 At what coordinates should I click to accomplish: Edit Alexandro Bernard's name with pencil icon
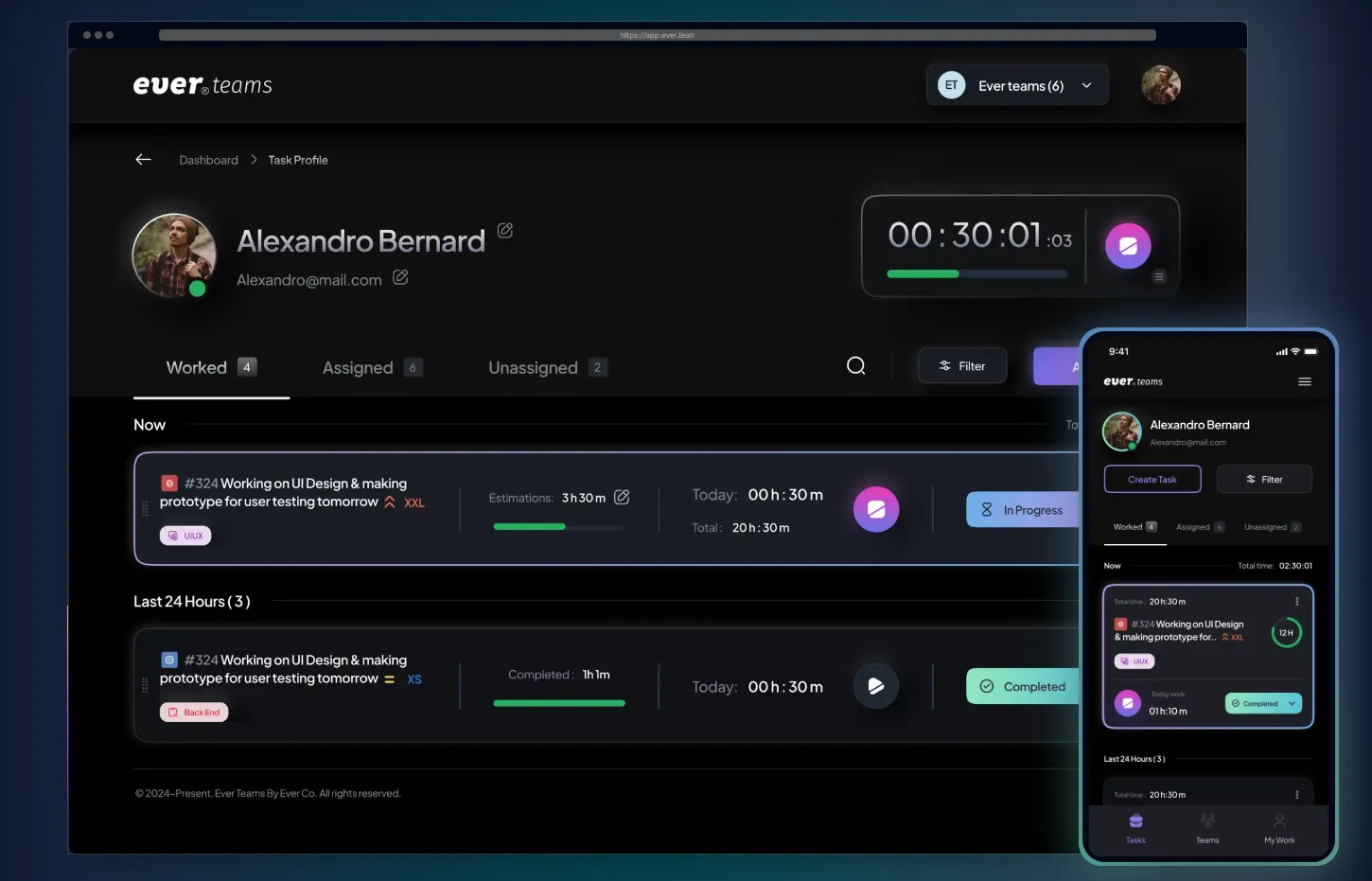[x=505, y=230]
